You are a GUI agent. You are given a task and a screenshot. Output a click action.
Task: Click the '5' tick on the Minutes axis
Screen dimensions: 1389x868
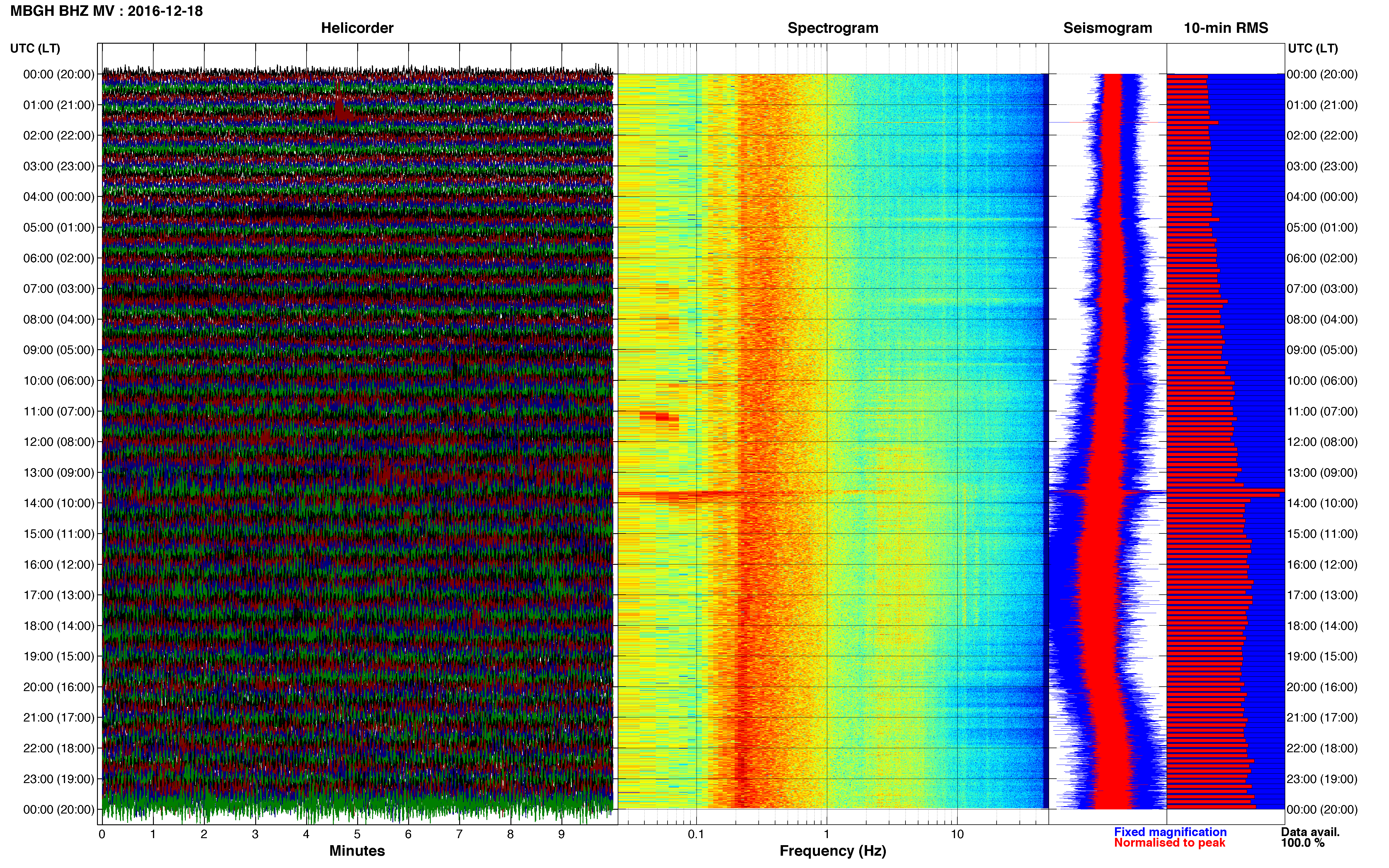(357, 835)
